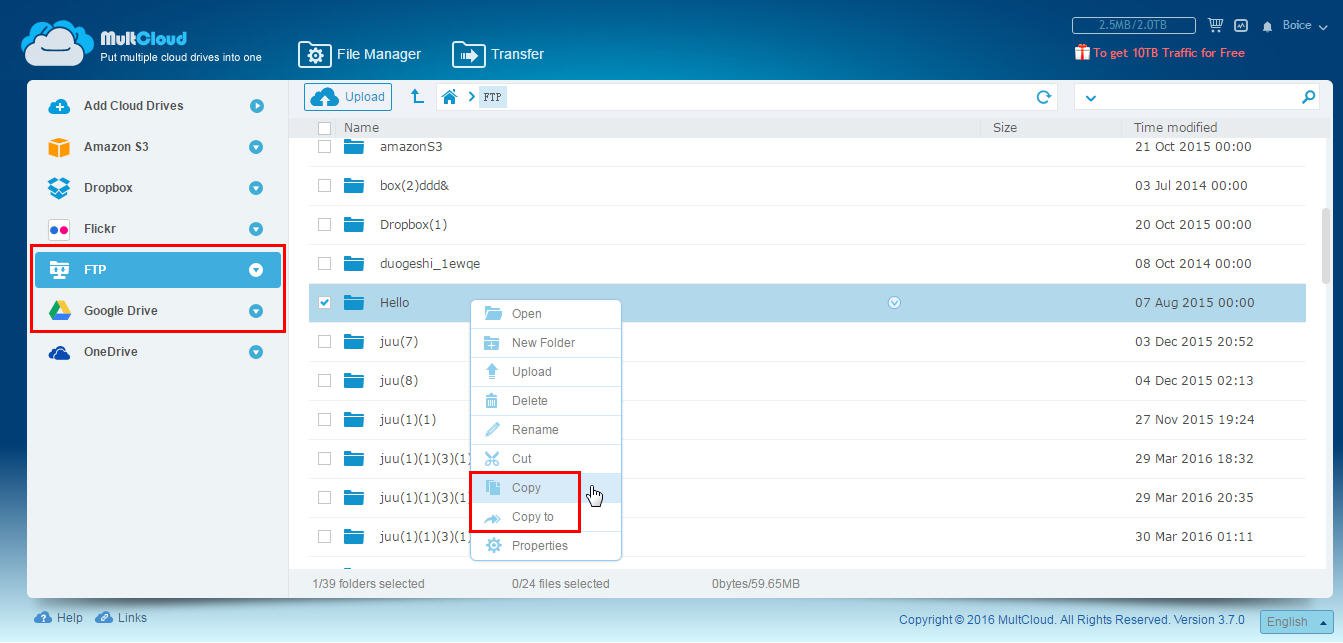1343x643 pixels.
Task: Open the Links link in footer
Action: tap(121, 618)
